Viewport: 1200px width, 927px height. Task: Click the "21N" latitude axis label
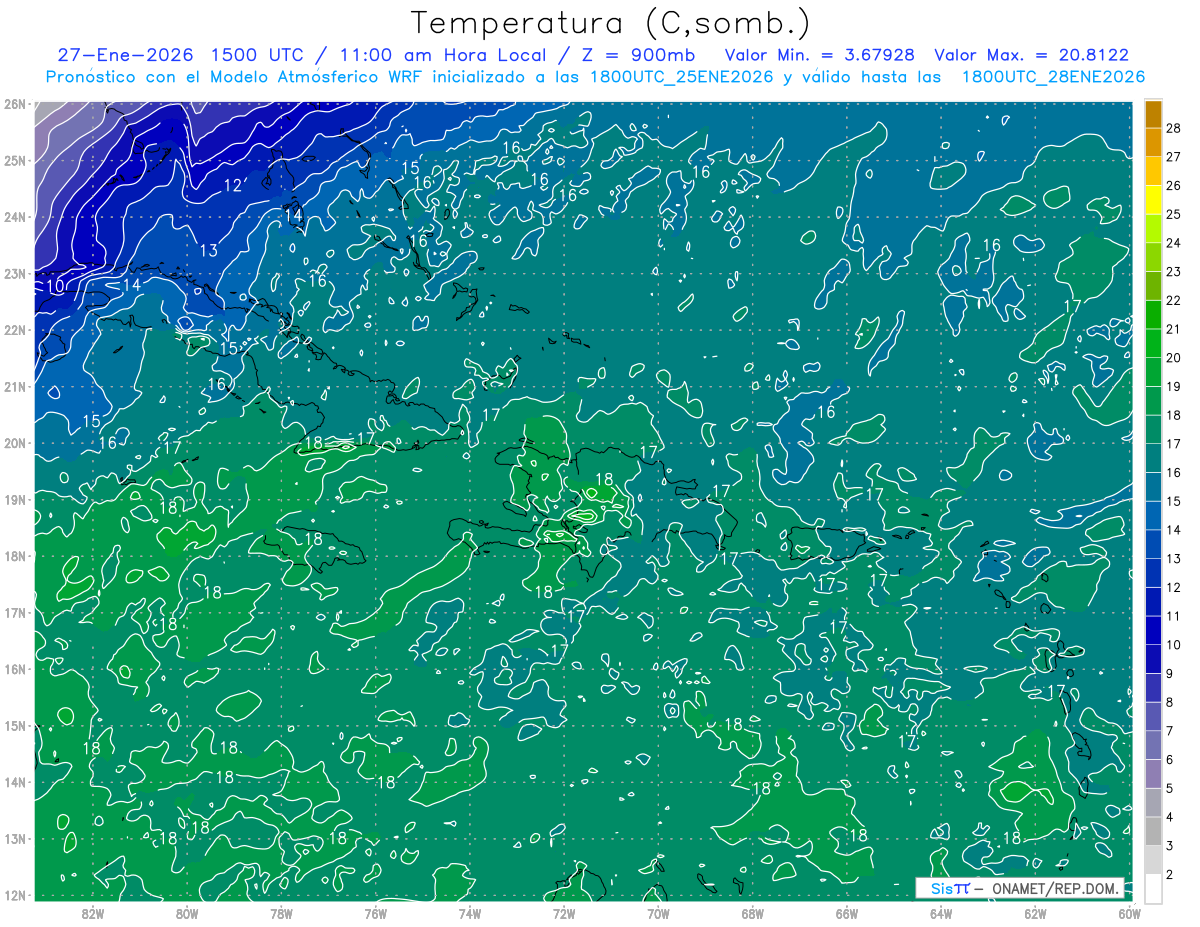(x=14, y=386)
